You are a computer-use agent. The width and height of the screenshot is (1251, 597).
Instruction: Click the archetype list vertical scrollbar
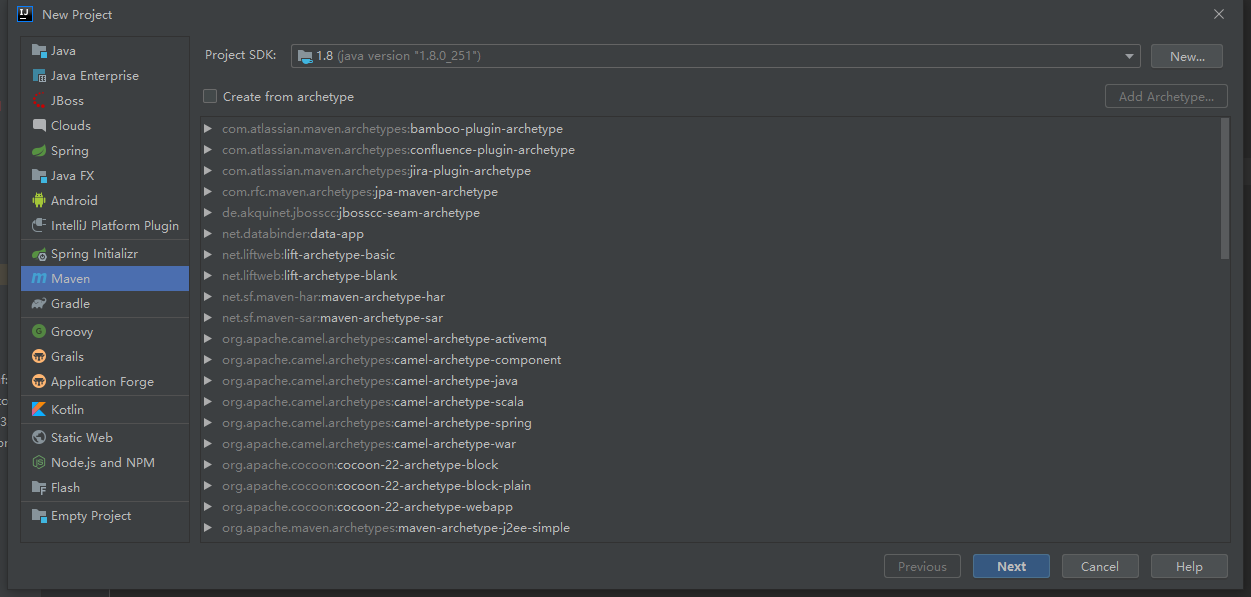pos(1225,188)
